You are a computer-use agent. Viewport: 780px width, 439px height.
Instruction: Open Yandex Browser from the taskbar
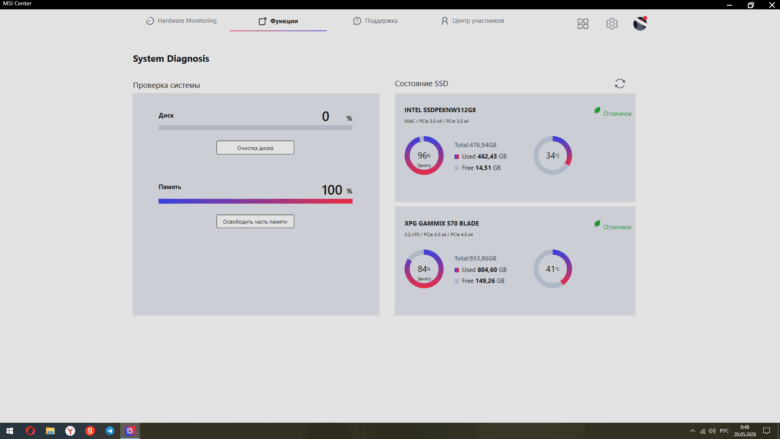coord(70,431)
